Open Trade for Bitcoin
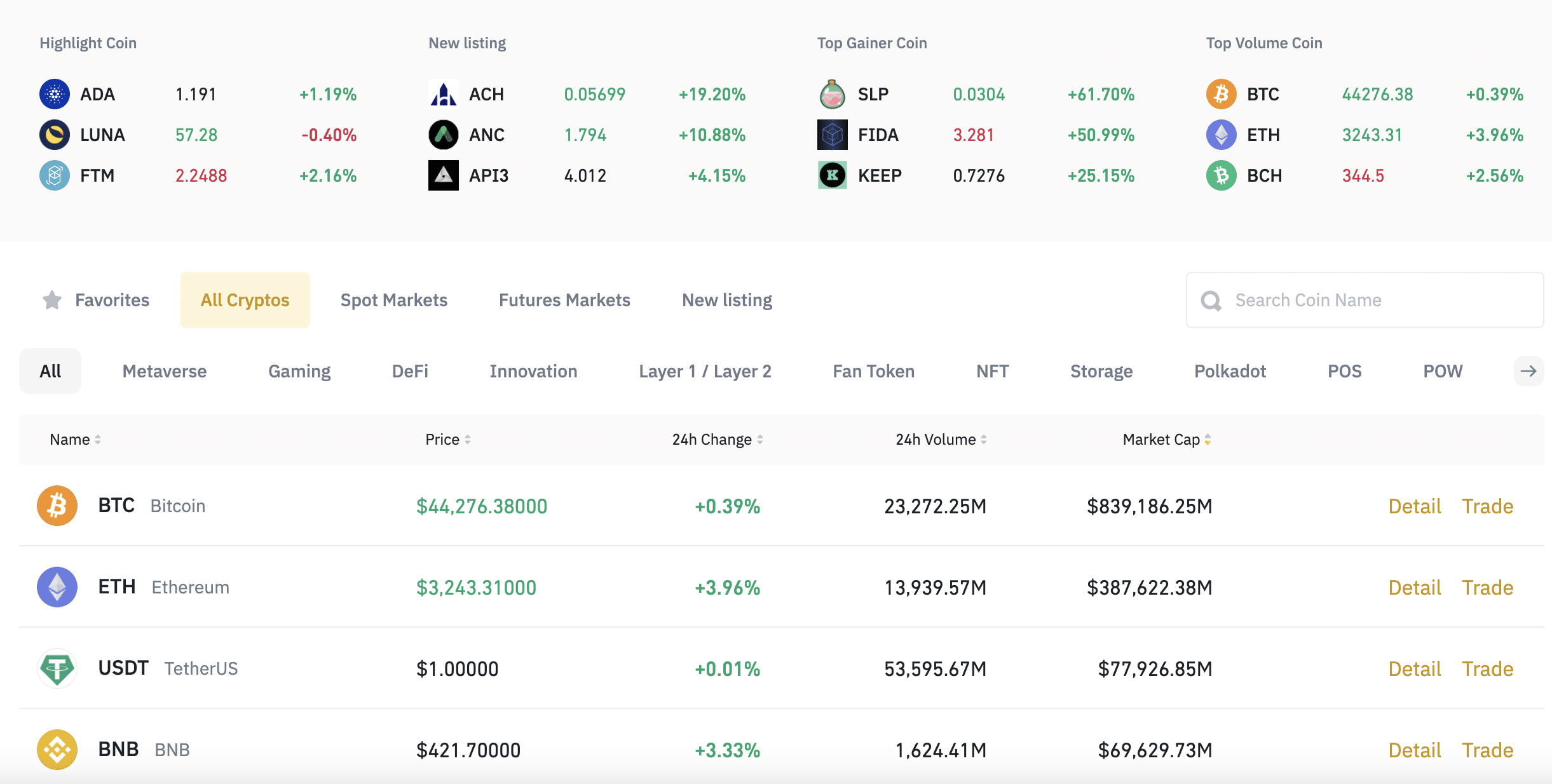 [x=1487, y=506]
